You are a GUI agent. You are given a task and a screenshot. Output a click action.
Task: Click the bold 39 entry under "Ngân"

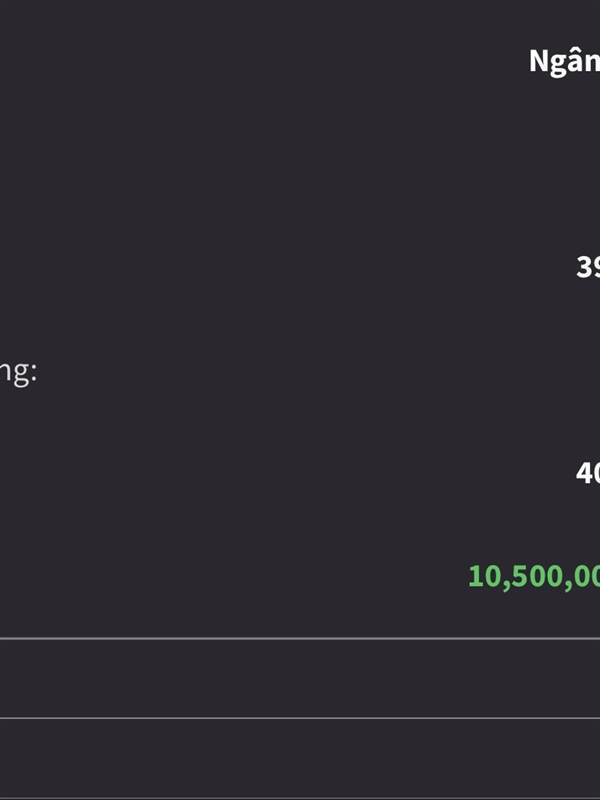click(588, 267)
